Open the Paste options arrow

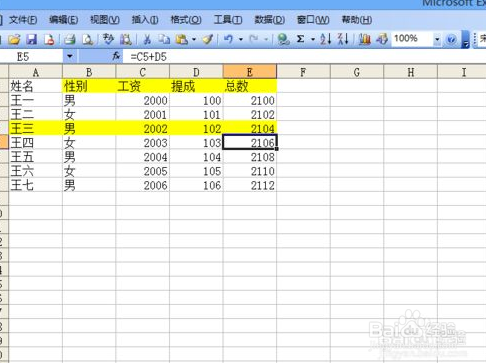[194, 40]
